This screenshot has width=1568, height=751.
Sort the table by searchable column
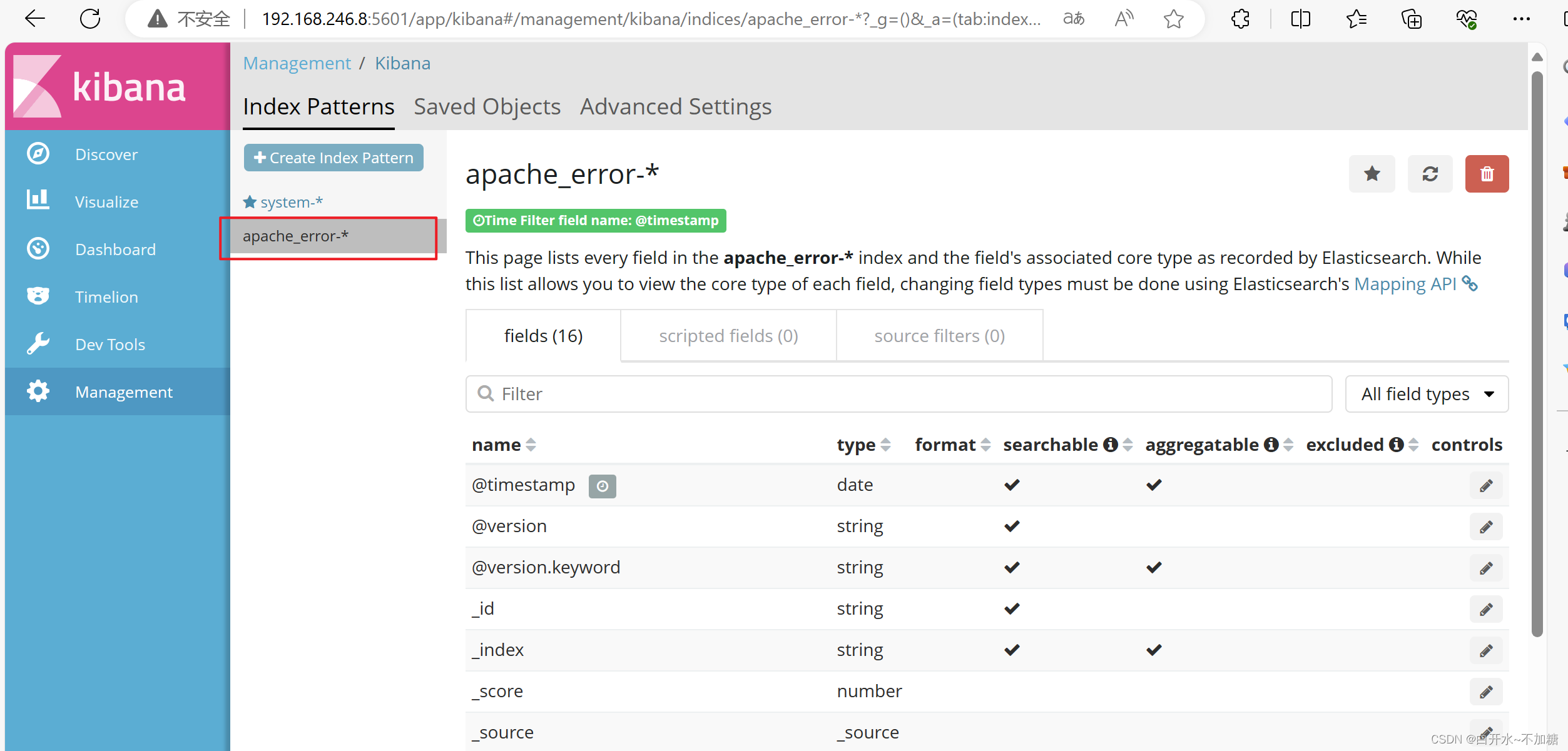[x=1128, y=445]
